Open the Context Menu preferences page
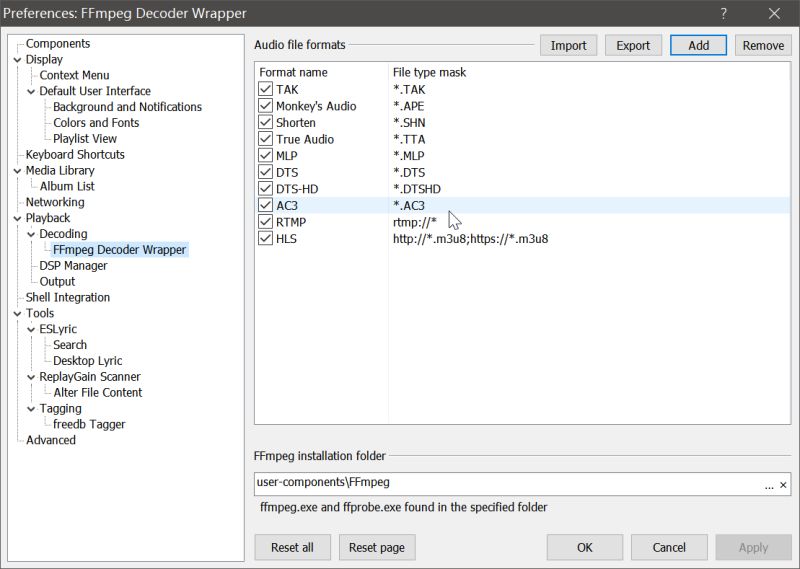800x569 pixels. click(74, 75)
